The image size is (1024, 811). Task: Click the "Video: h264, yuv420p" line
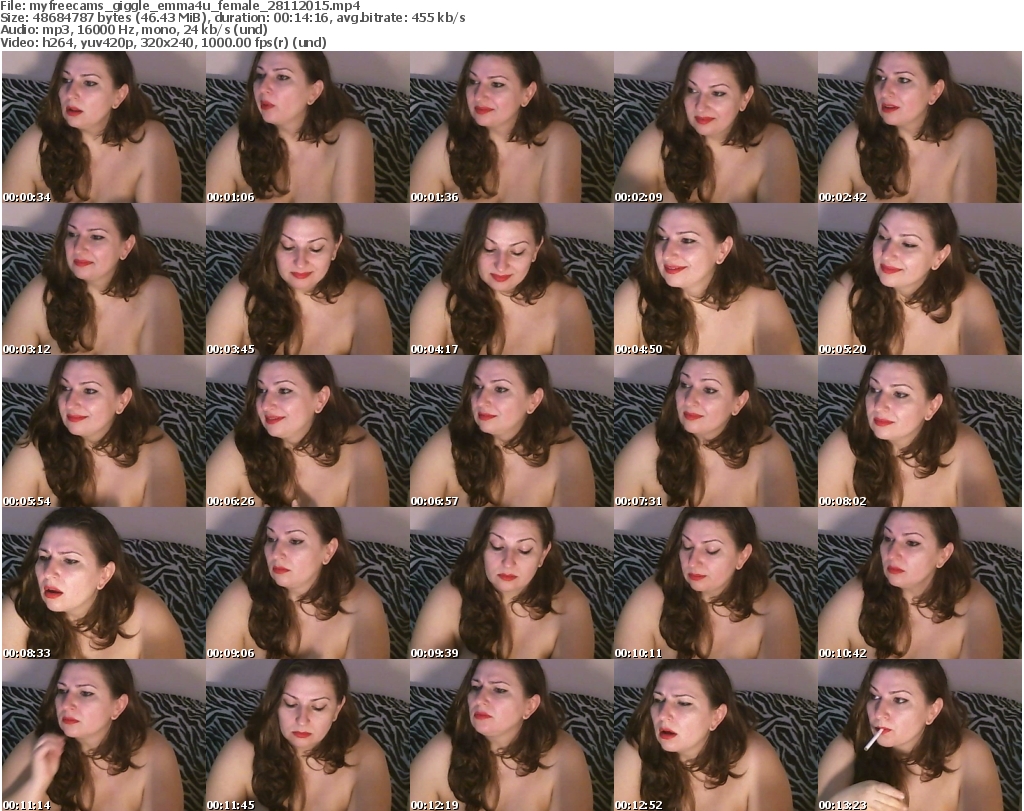click(x=163, y=42)
